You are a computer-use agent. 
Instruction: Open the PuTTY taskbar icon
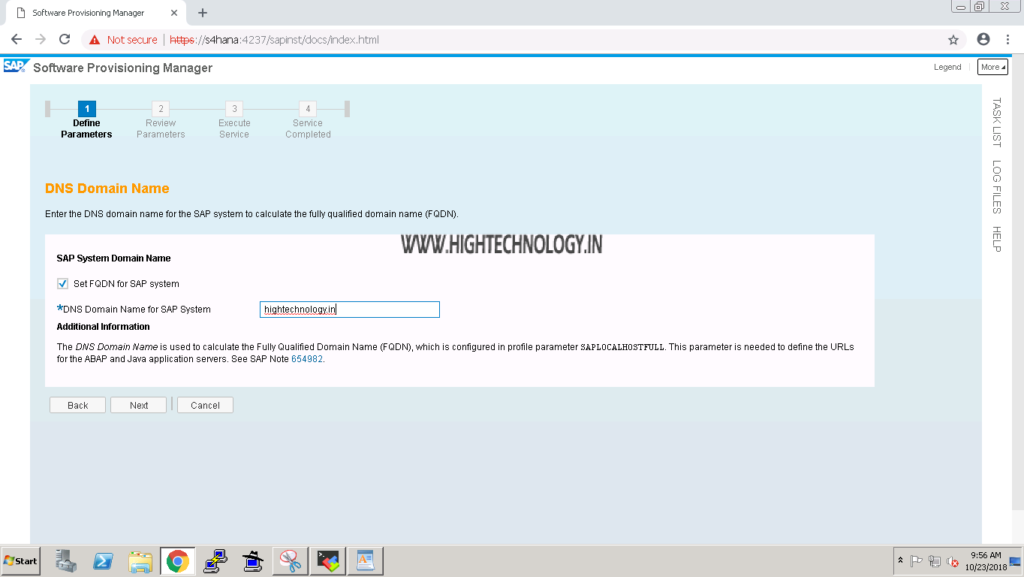tap(215, 561)
